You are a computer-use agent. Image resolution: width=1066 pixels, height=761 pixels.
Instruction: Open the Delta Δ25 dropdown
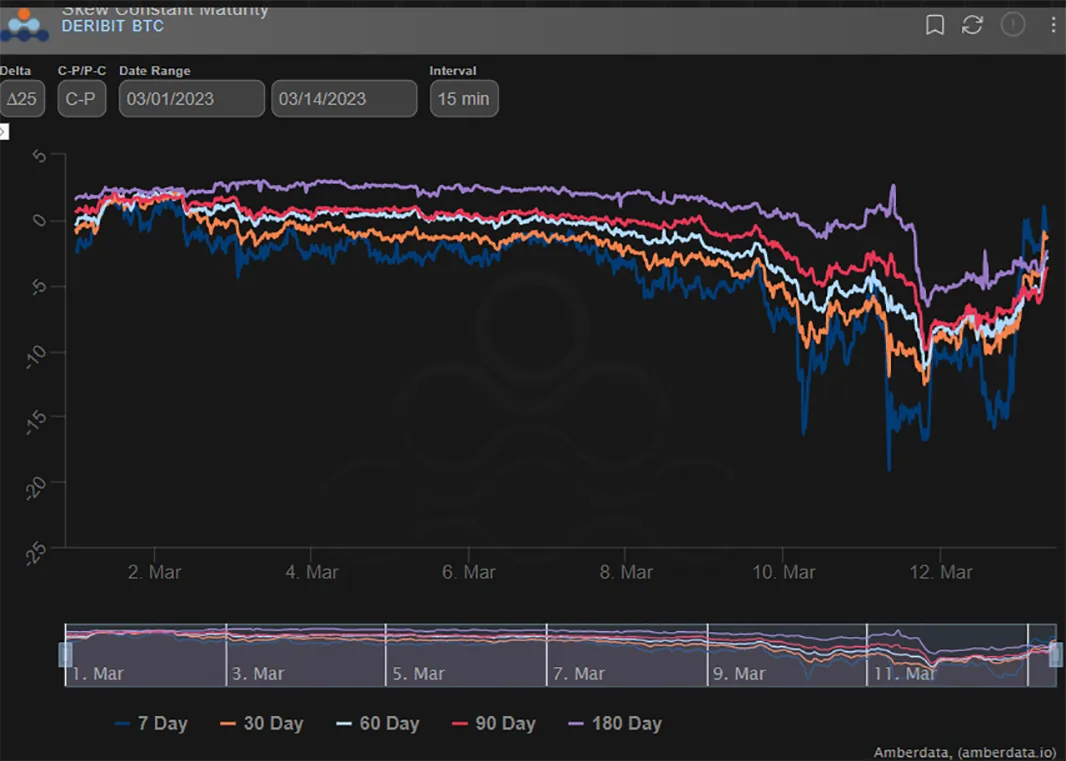coord(22,99)
